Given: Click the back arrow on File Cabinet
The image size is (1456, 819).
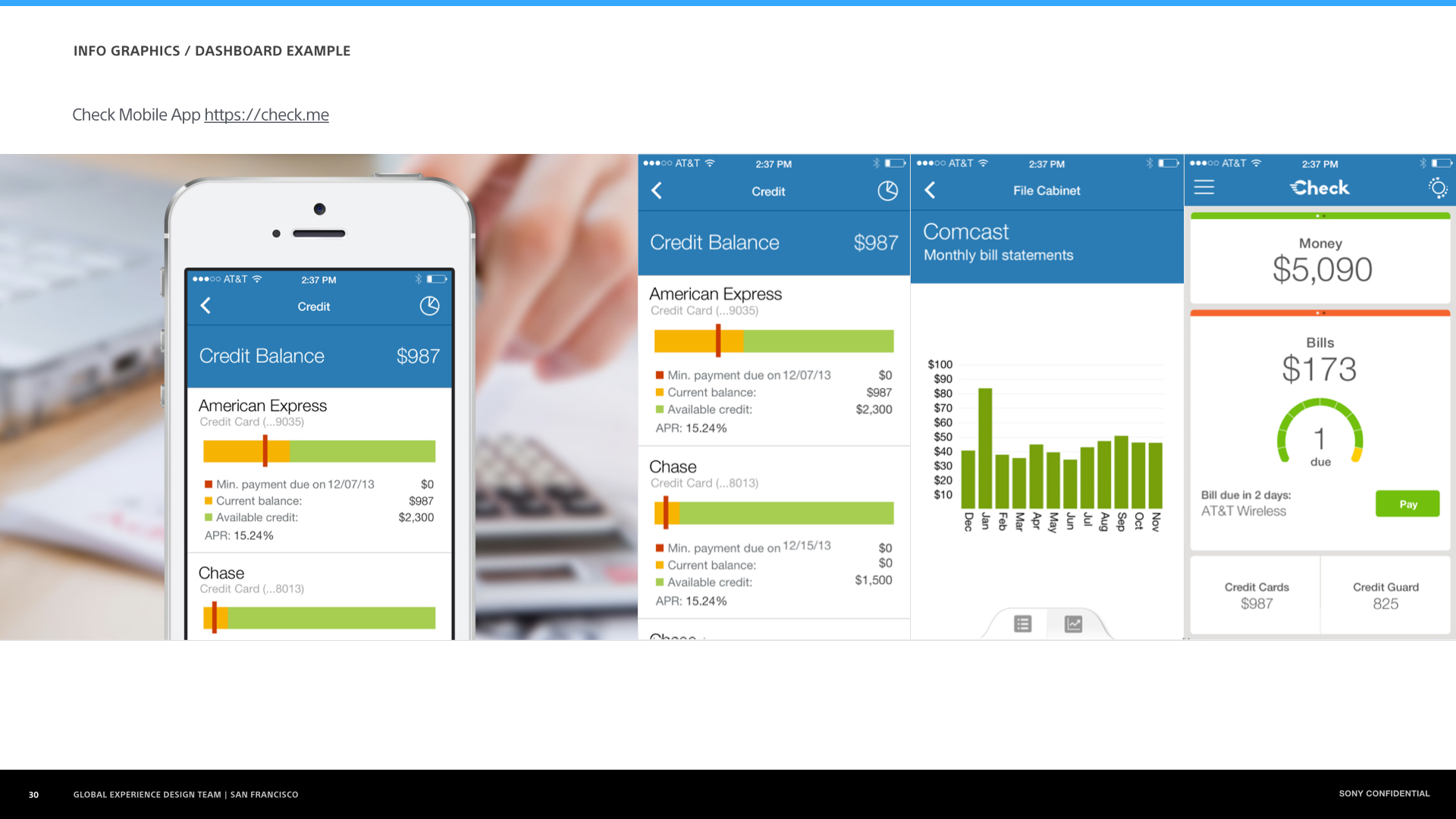Looking at the screenshot, I should pyautogui.click(x=930, y=191).
